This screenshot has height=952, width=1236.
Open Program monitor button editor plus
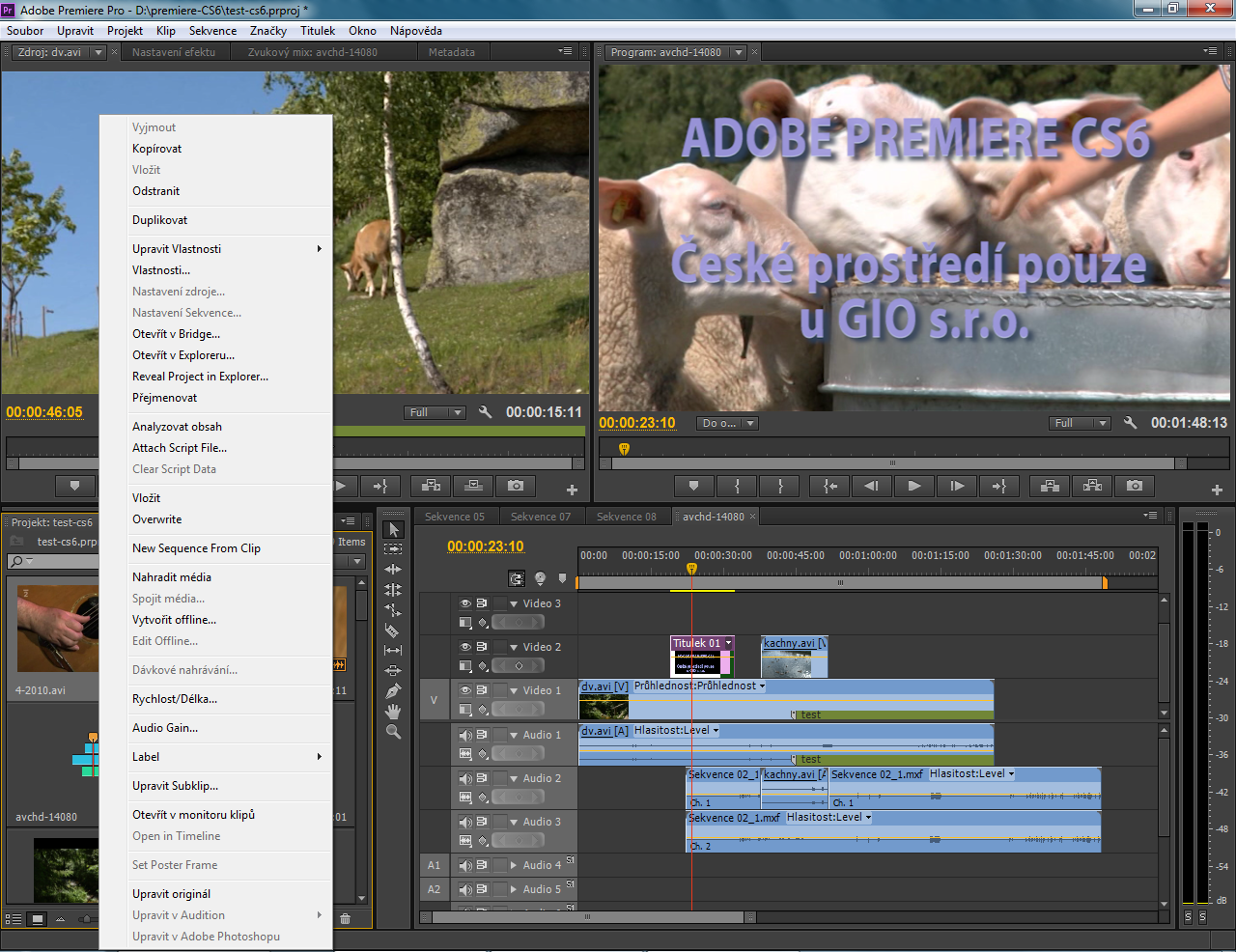1217,490
